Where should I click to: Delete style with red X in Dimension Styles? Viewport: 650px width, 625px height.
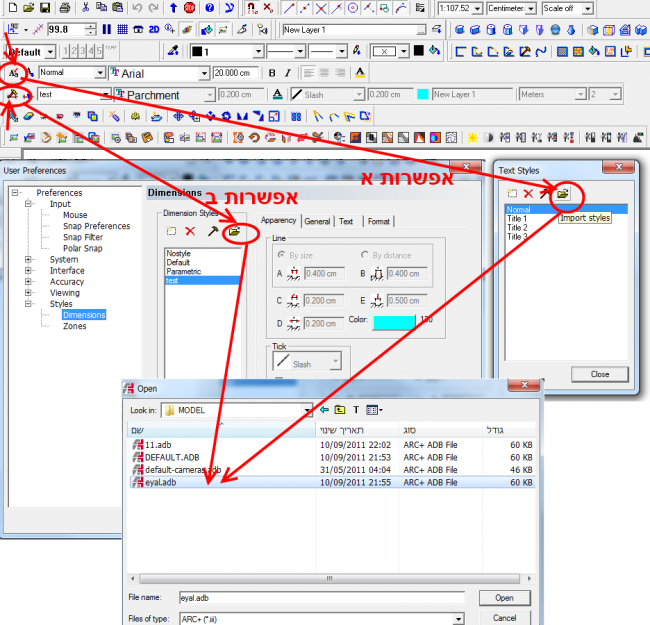190,231
